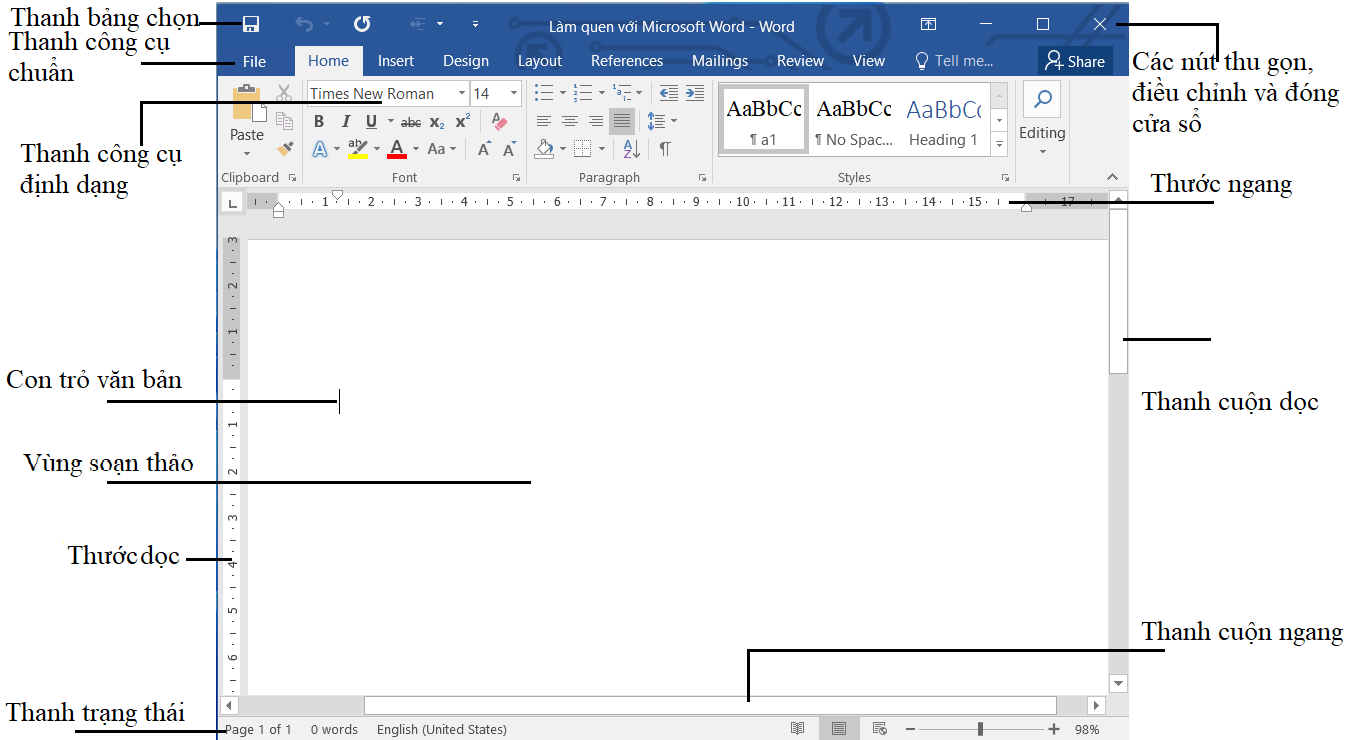Click the zoom slider in status bar
This screenshot has height=740, width=1351.
[x=980, y=729]
